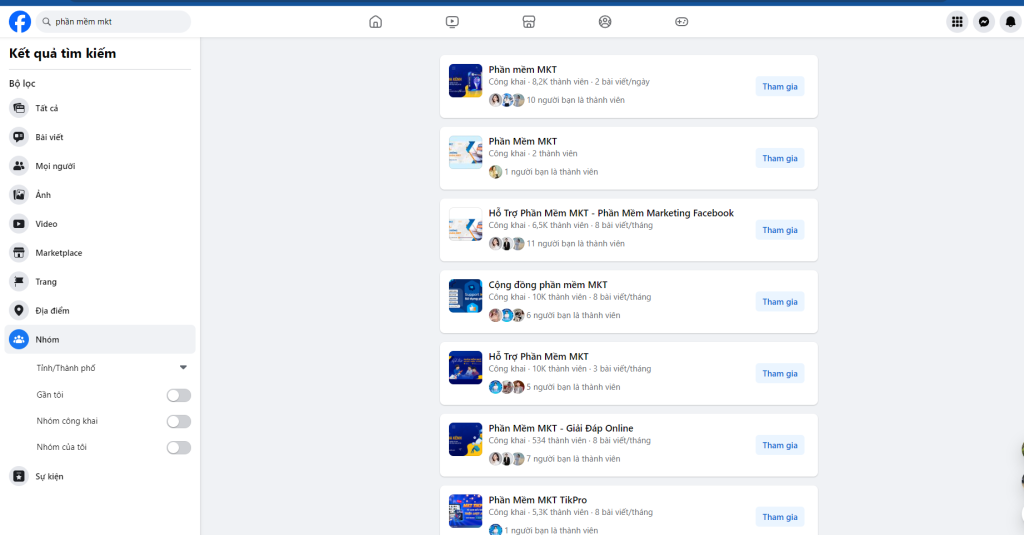Join 'Phần Mềm MKT - Giải Đáp Online'

[780, 446]
